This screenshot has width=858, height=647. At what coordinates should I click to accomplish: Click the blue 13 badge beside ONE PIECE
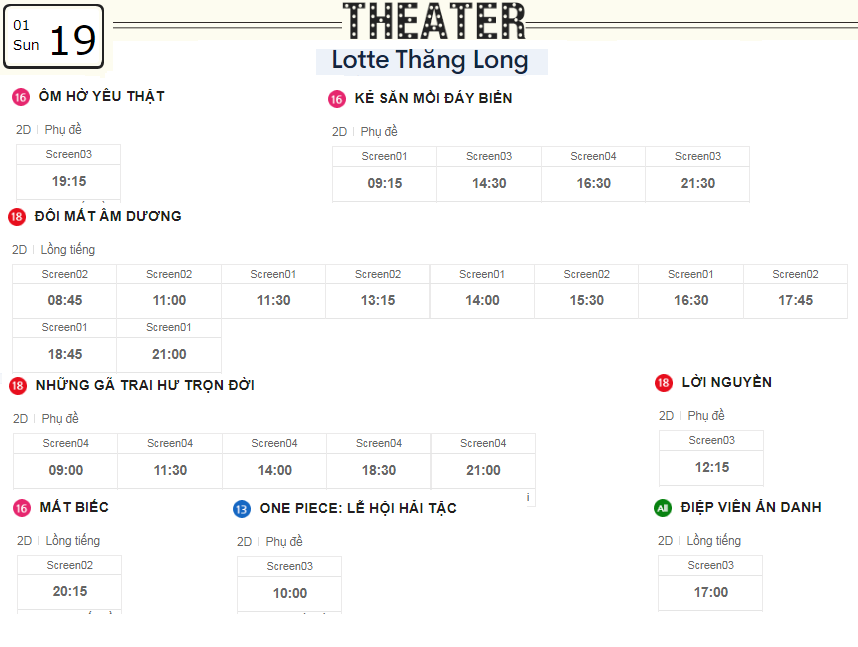coord(242,509)
